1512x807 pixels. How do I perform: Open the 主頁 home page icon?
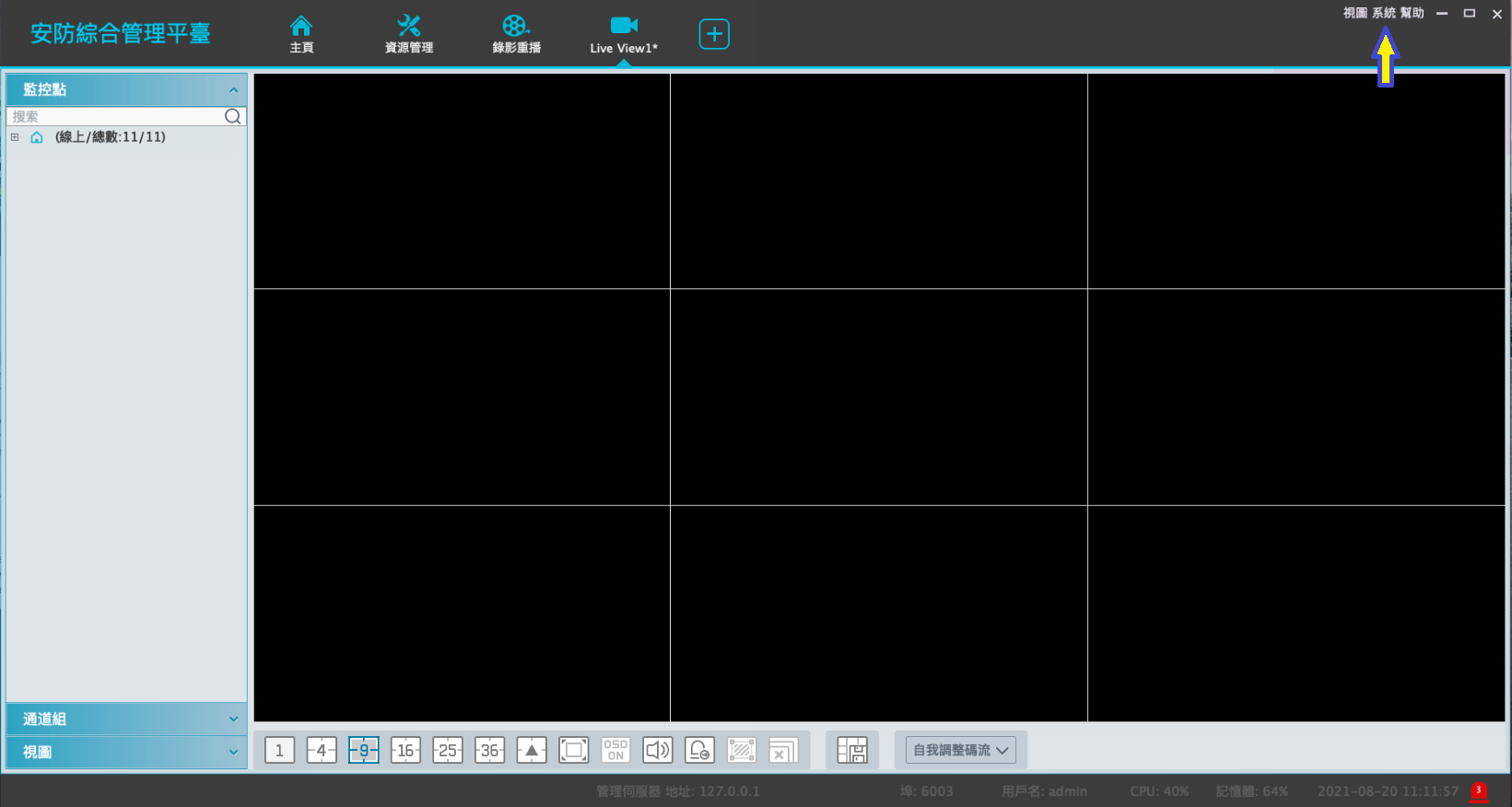[x=301, y=34]
